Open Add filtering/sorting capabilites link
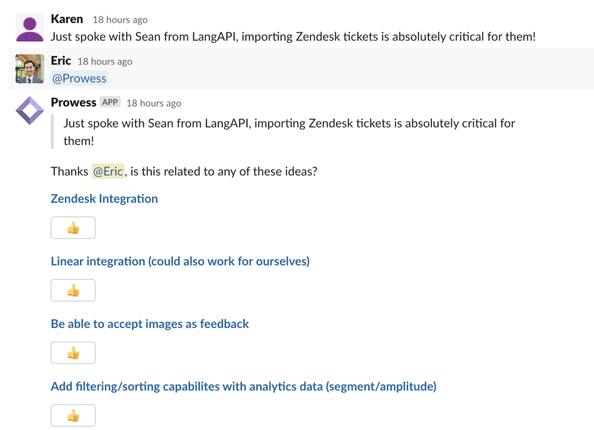 [x=244, y=386]
